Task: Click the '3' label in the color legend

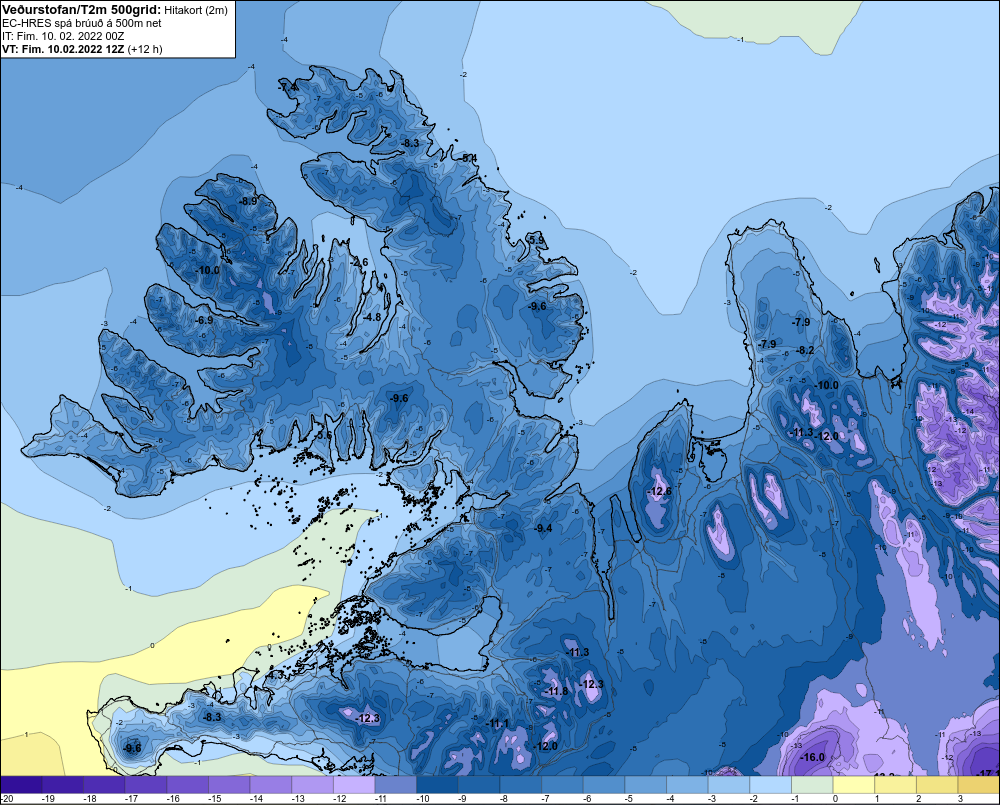Action: 960,799
